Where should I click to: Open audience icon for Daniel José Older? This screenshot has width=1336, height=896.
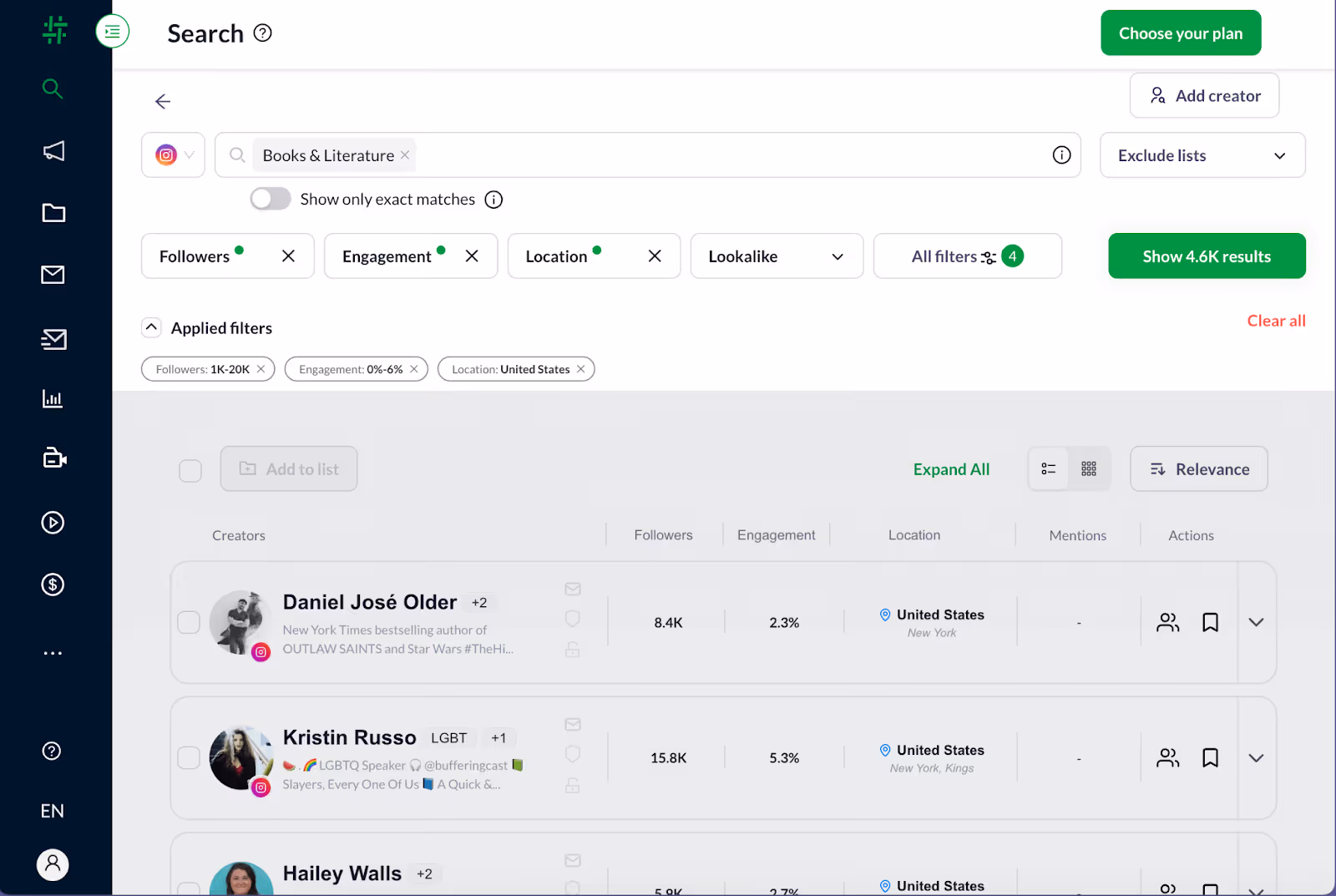[1168, 622]
